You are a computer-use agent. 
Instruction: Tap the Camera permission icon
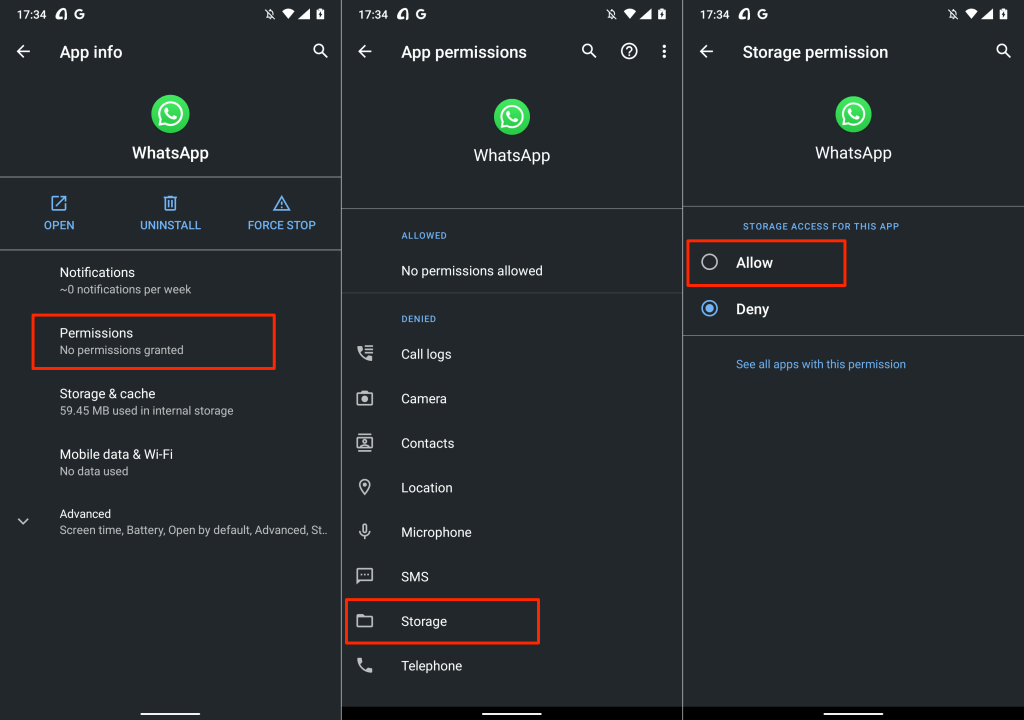point(365,399)
